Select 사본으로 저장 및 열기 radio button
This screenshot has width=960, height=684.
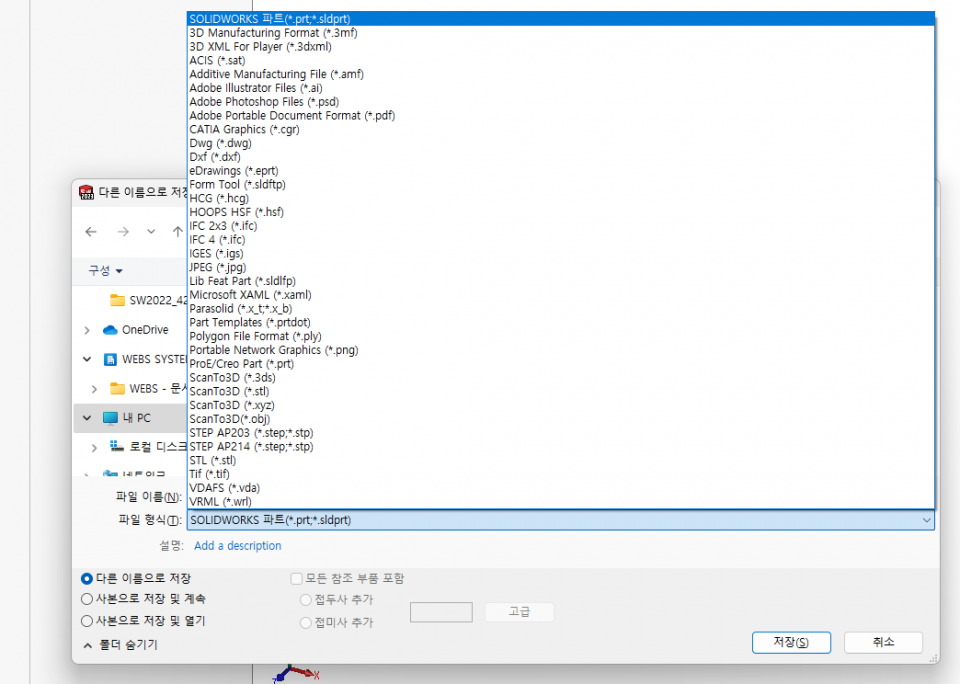pos(87,621)
